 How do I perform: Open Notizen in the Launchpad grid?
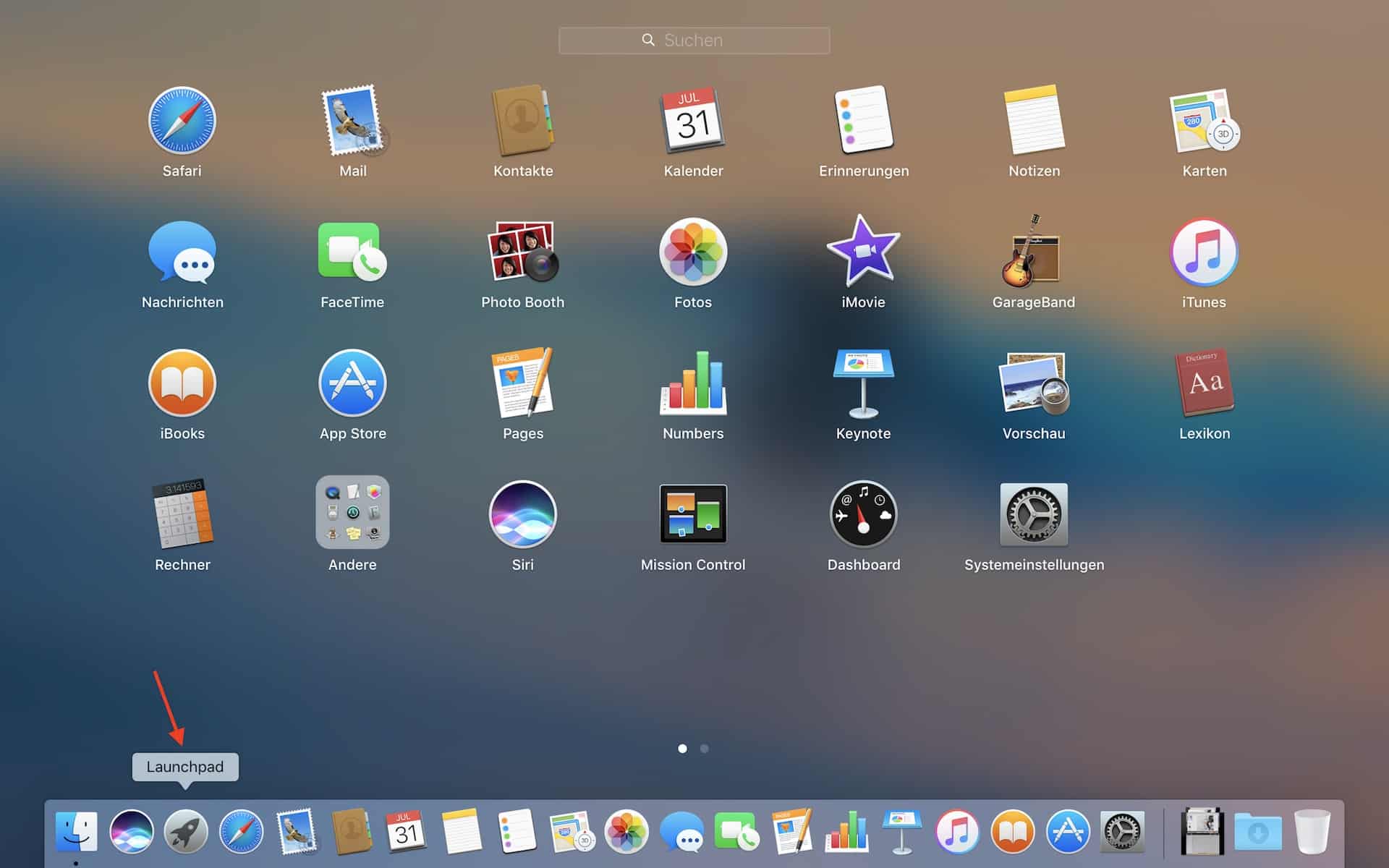click(1035, 121)
